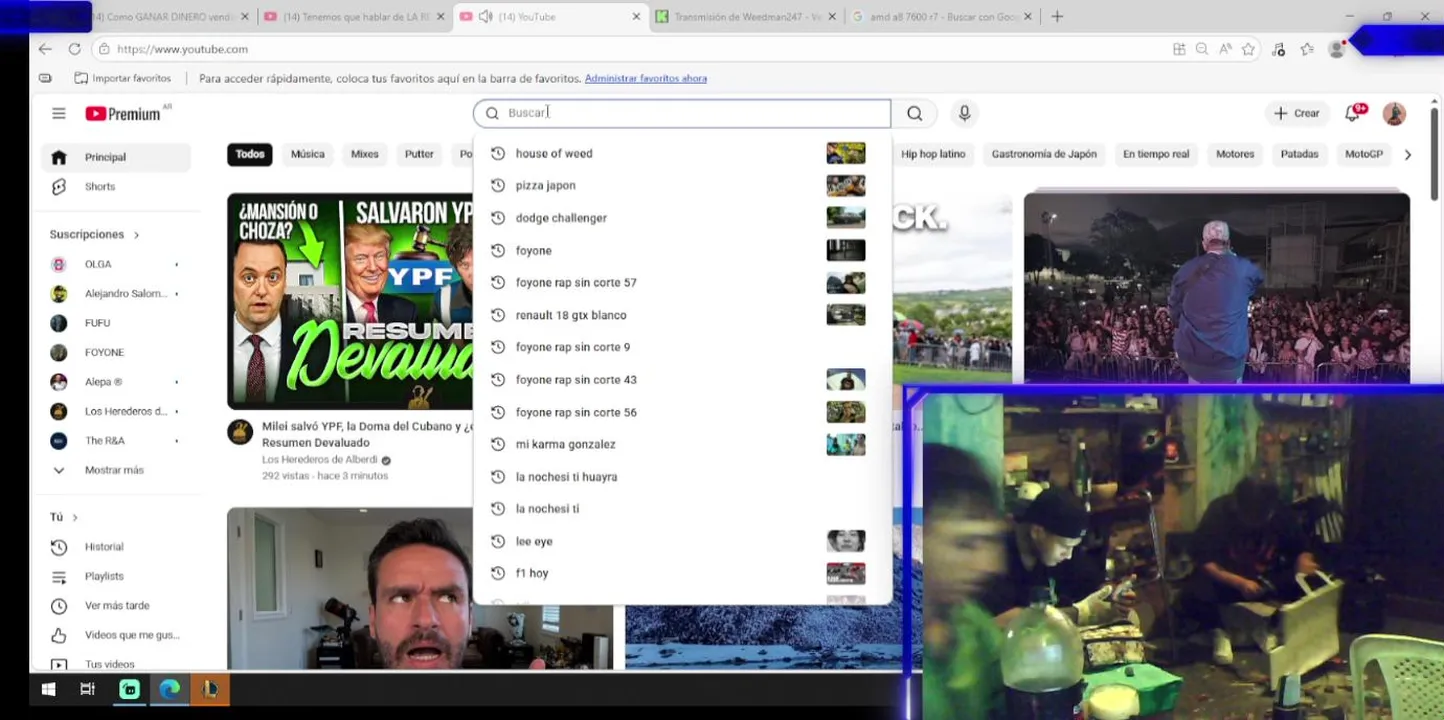Viewport: 1444px width, 720px height.
Task: Open Videos que me gustan
Action: (x=116, y=635)
